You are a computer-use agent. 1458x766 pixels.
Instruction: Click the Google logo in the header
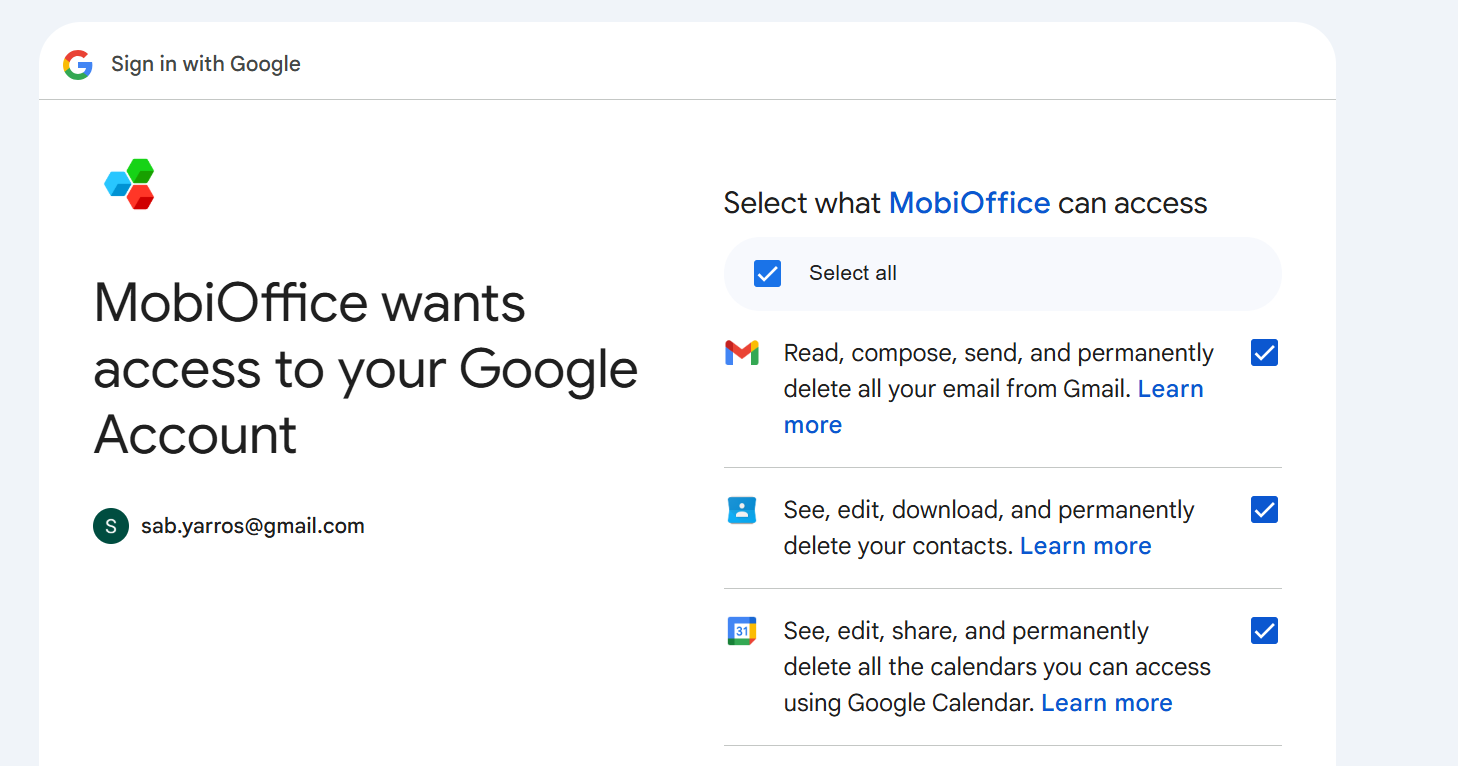[x=78, y=65]
